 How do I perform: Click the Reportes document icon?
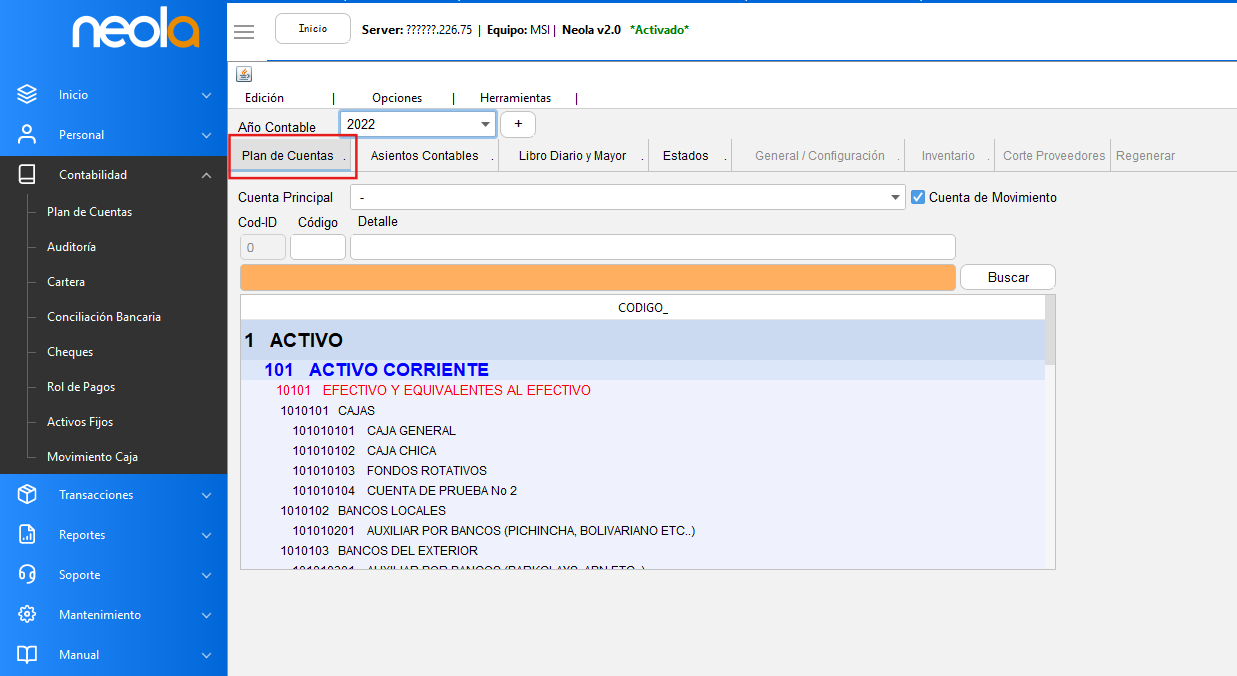(x=27, y=535)
